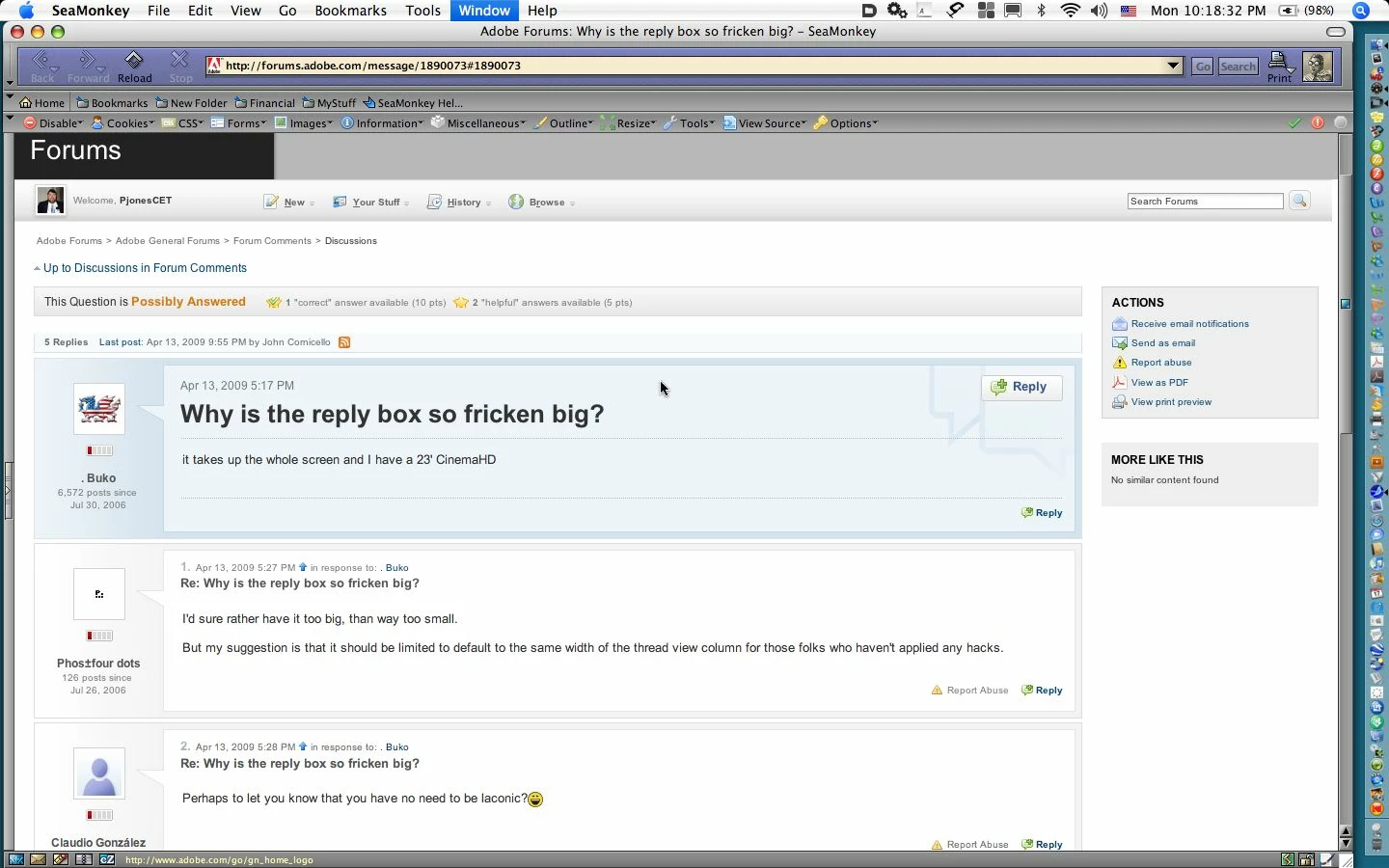Click the green checkmark validation icon
The height and width of the screenshot is (868, 1389).
(x=1294, y=122)
